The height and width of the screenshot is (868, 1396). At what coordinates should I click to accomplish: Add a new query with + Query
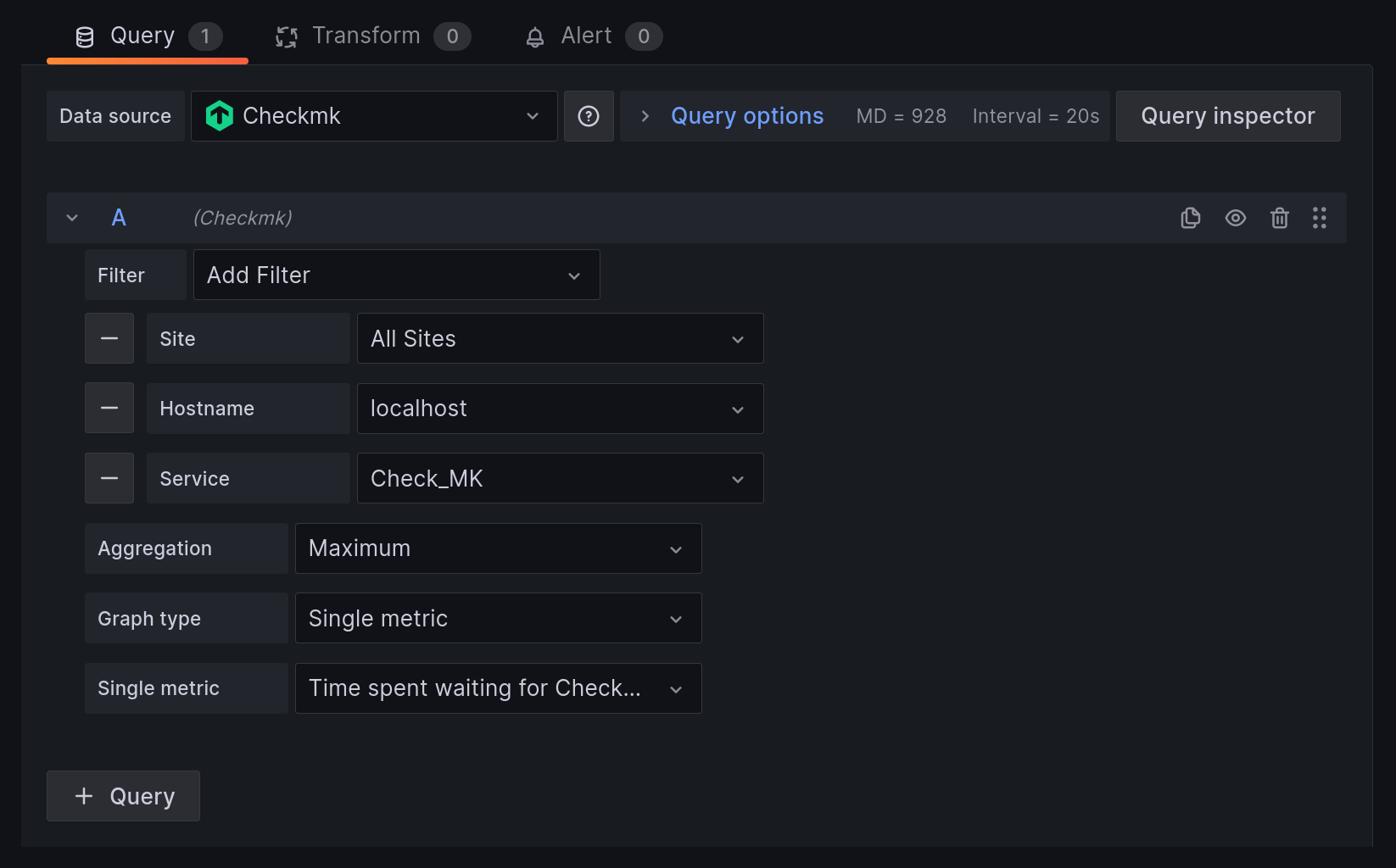(x=124, y=796)
